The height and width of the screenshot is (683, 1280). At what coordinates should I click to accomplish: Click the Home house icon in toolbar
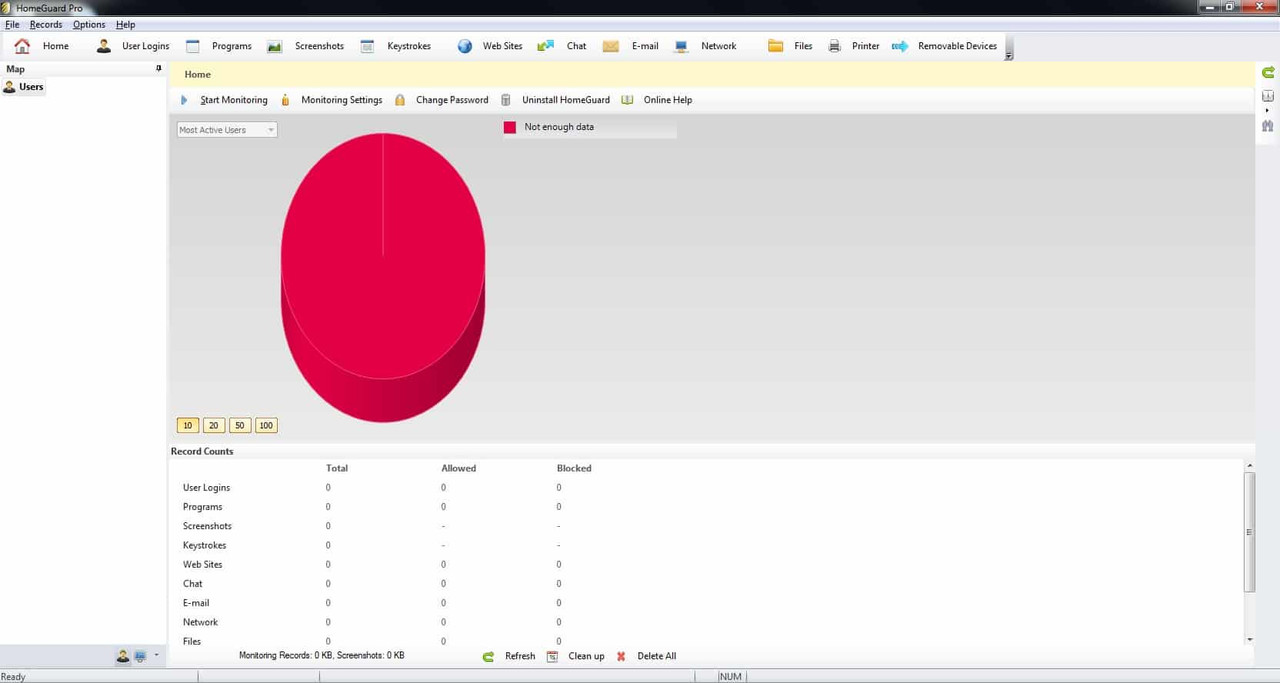tap(22, 46)
